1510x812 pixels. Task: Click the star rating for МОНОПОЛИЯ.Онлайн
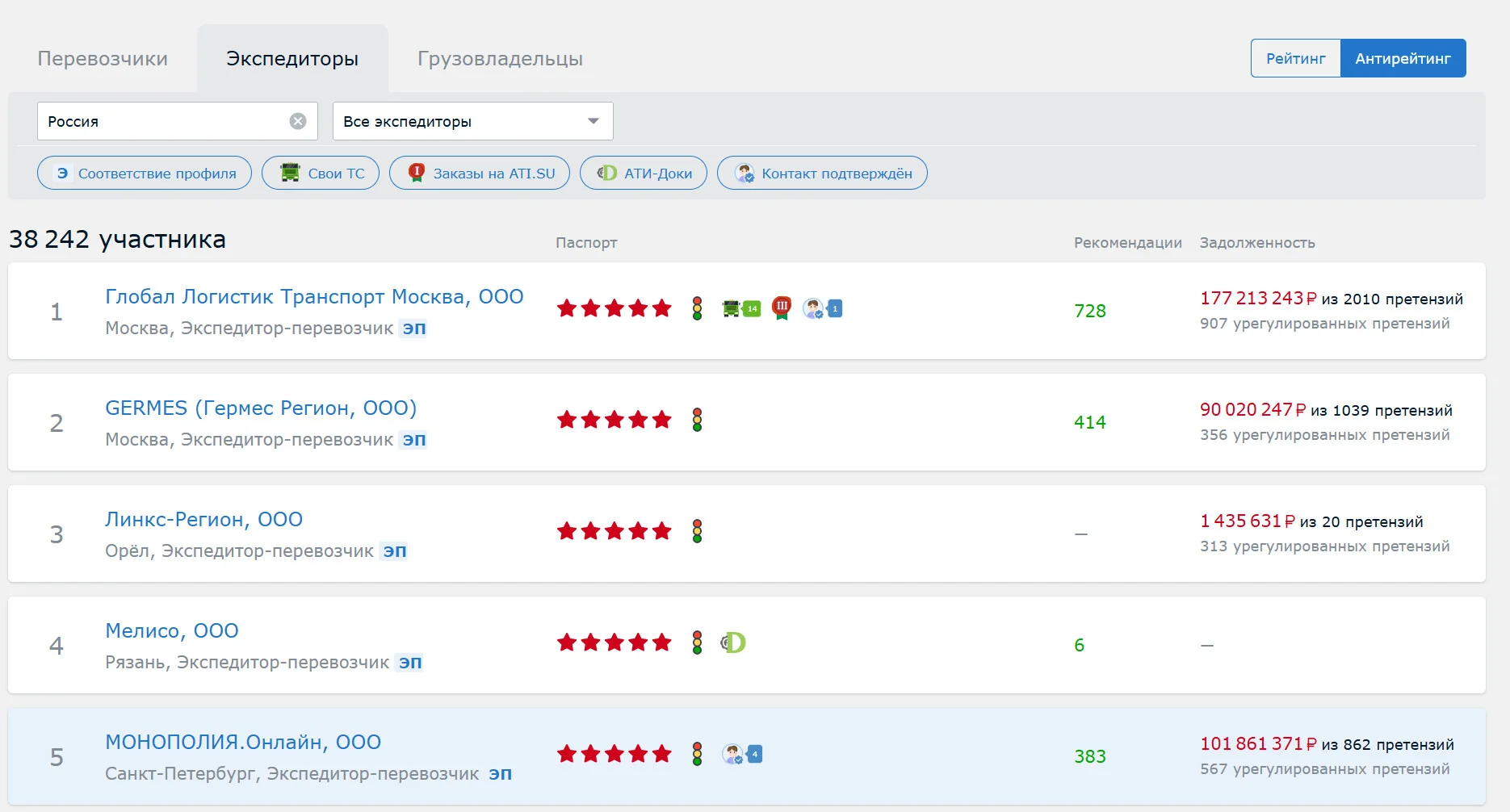pyautogui.click(x=614, y=754)
